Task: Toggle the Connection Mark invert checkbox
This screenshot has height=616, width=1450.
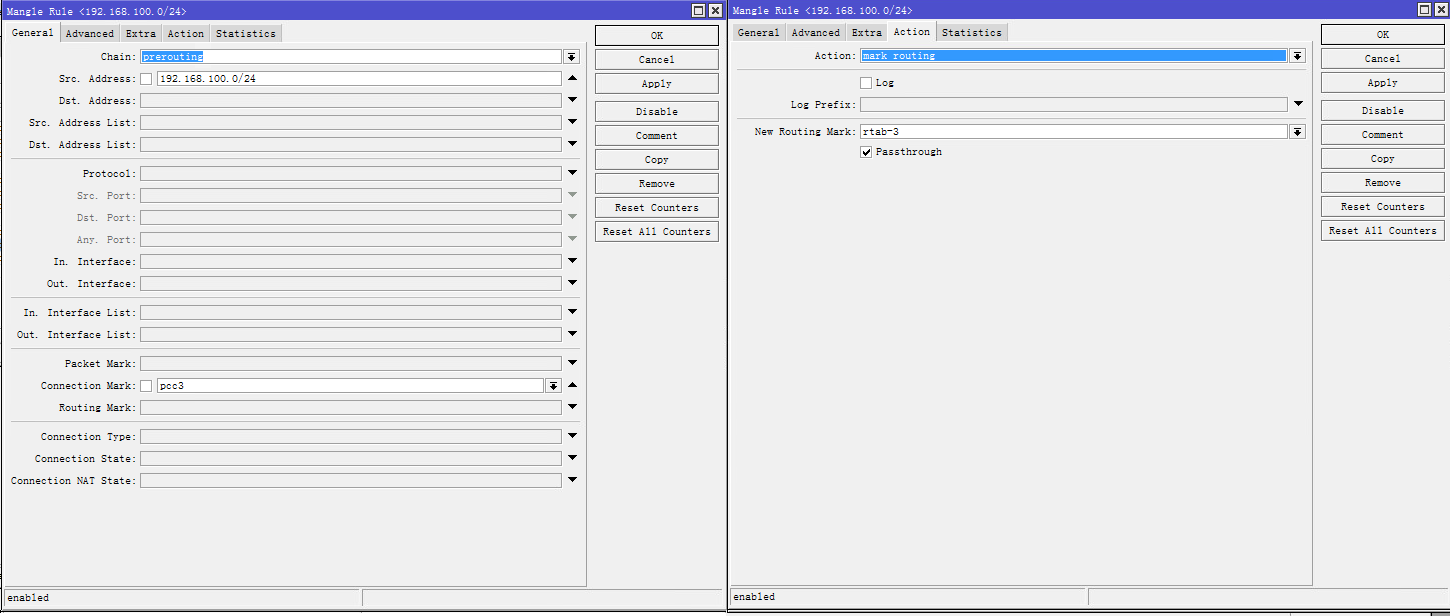Action: pos(146,386)
